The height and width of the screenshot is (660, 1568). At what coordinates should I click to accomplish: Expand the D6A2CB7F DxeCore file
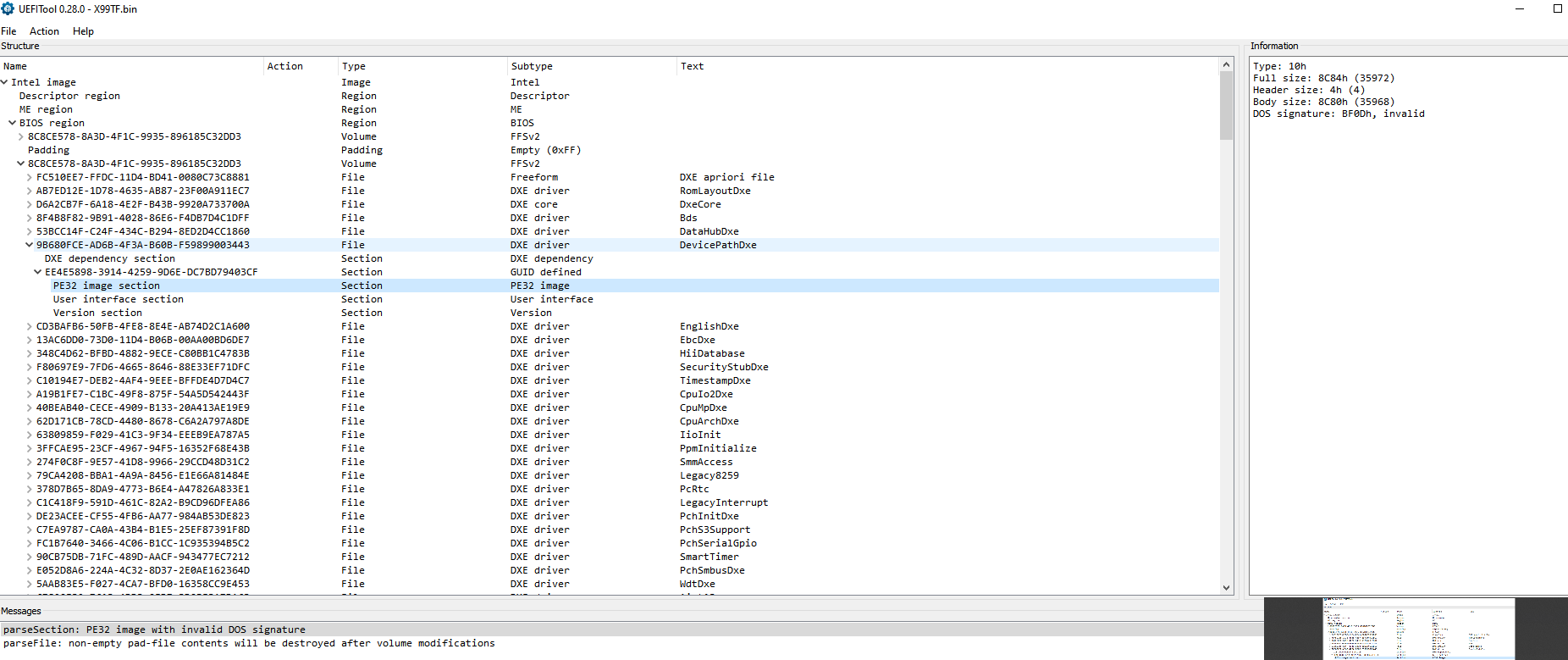30,204
